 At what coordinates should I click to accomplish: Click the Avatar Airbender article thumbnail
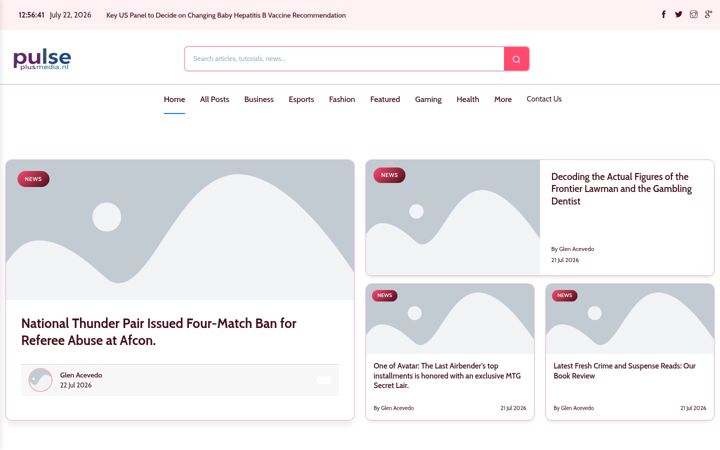(x=450, y=319)
